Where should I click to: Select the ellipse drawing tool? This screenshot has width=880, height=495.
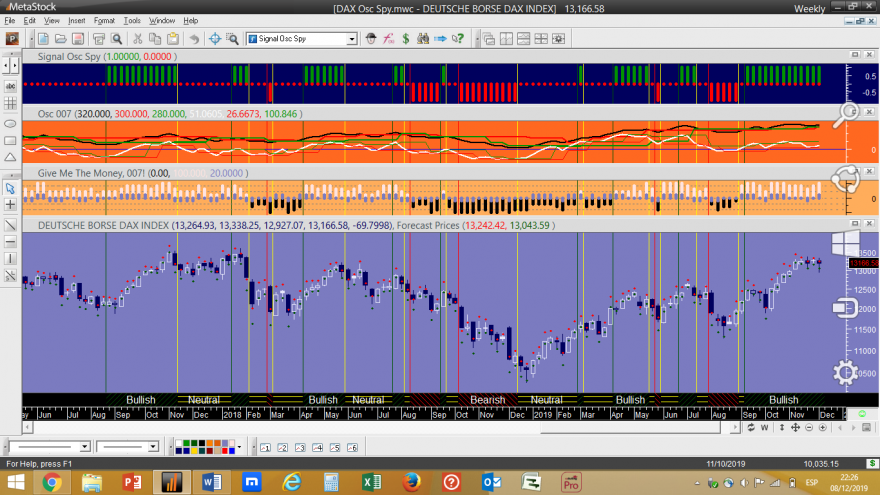coord(10,124)
